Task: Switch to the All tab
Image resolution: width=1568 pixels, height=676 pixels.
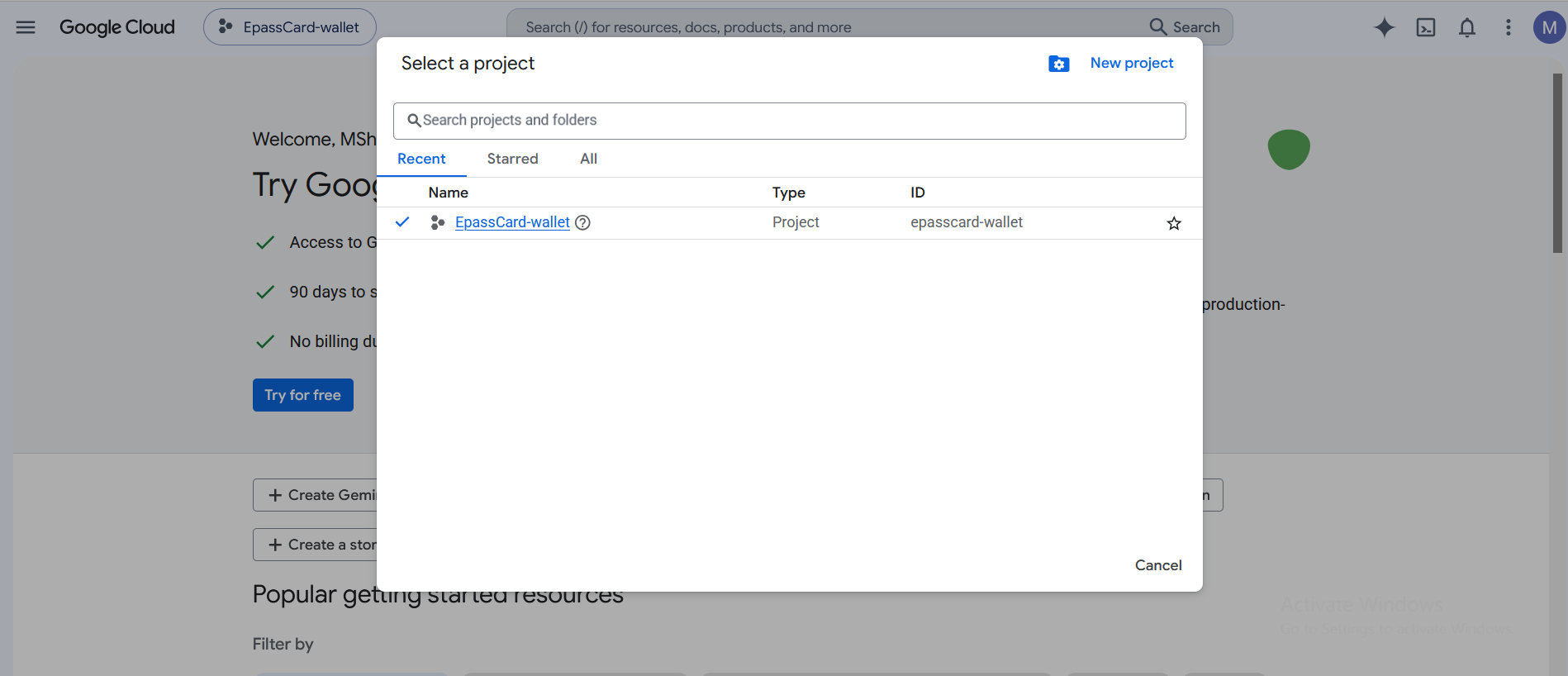Action: (588, 159)
